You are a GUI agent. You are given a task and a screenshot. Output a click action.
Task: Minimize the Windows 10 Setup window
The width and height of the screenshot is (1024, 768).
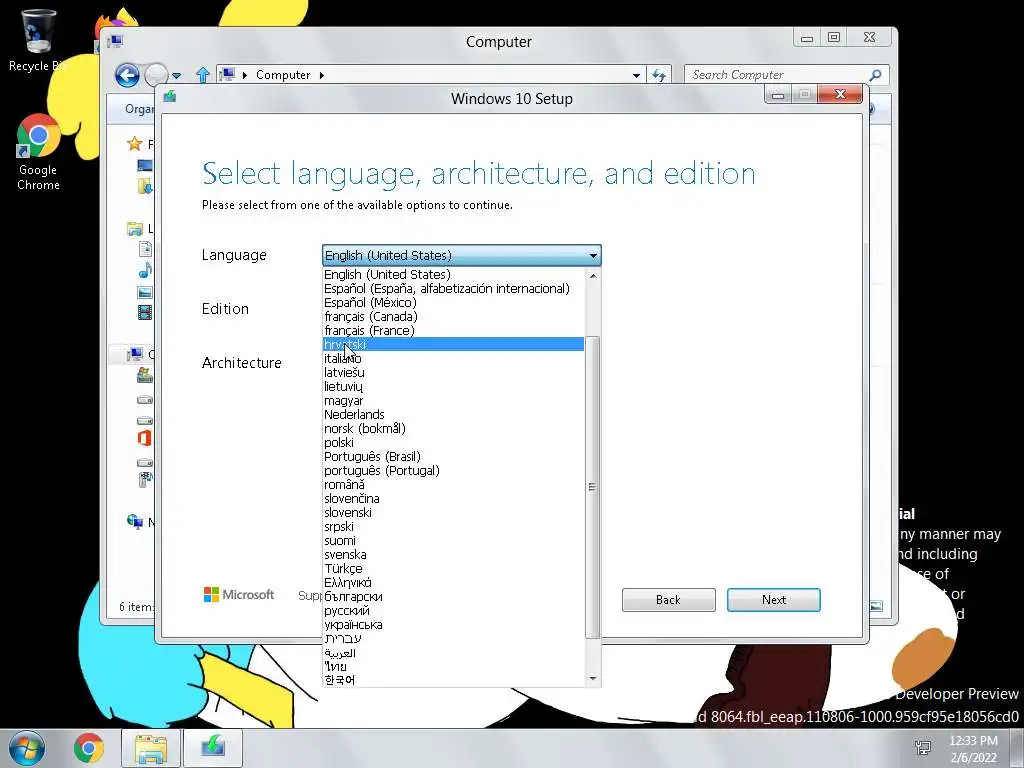(x=777, y=95)
